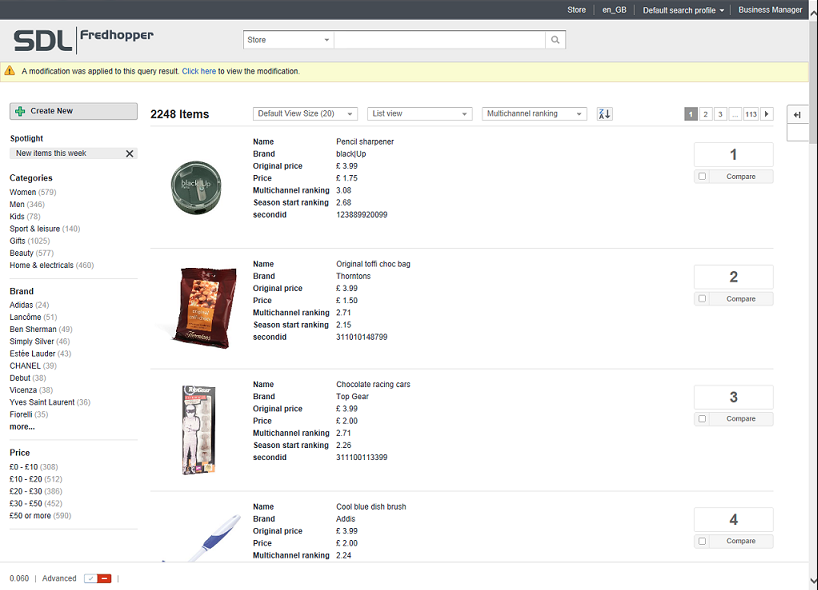Filter by Home & electricals category

[52, 265]
